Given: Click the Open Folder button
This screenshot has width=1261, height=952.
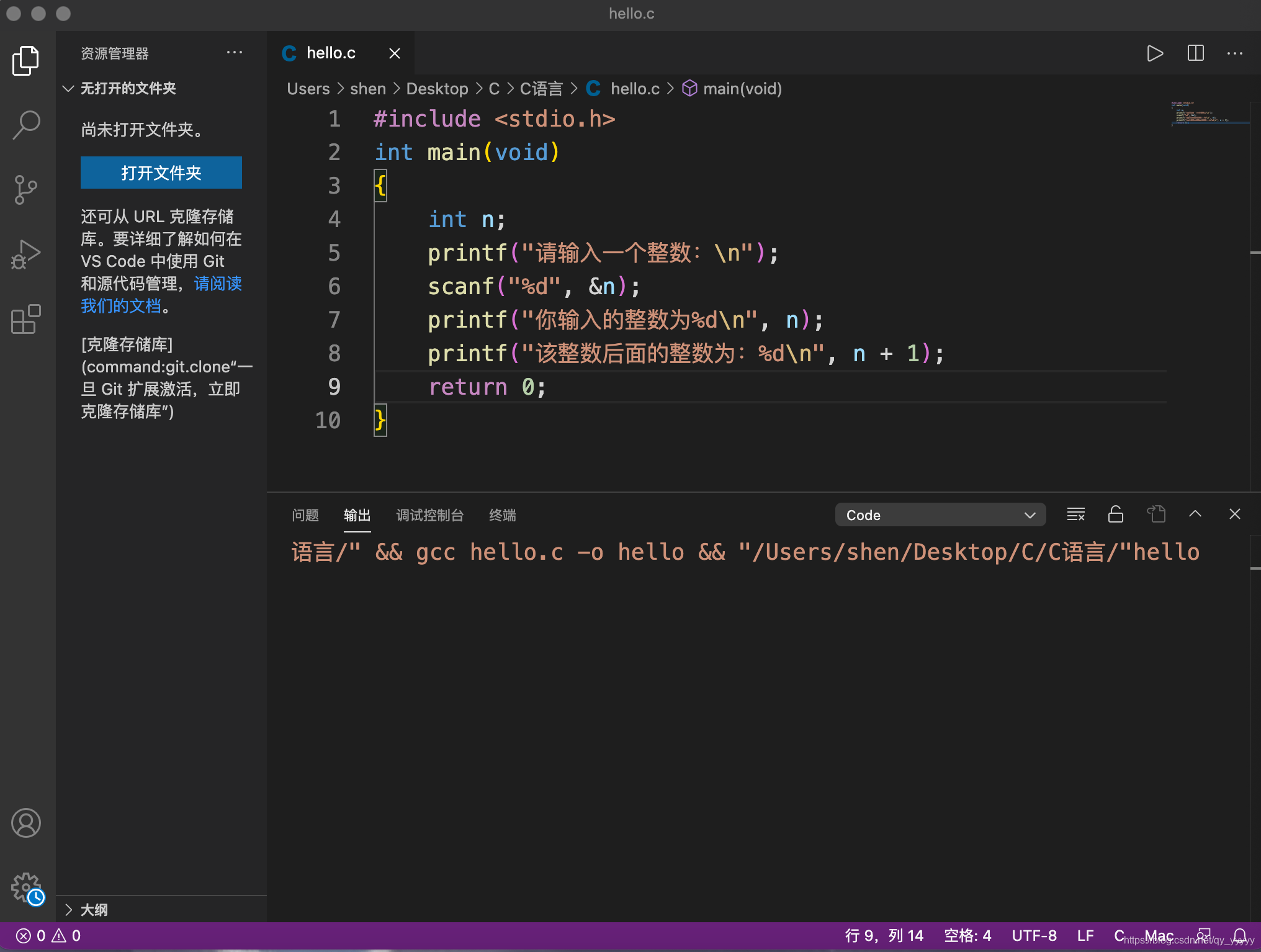Looking at the screenshot, I should pos(161,173).
